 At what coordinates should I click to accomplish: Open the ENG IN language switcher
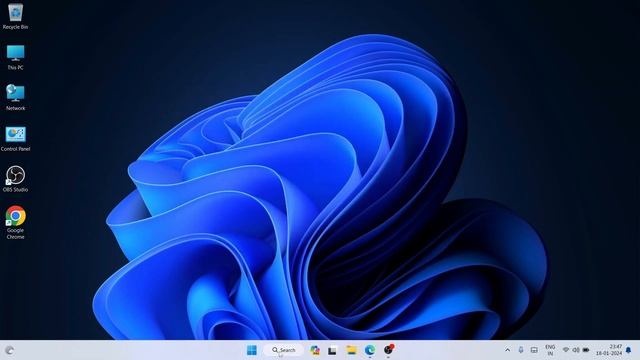click(x=550, y=350)
